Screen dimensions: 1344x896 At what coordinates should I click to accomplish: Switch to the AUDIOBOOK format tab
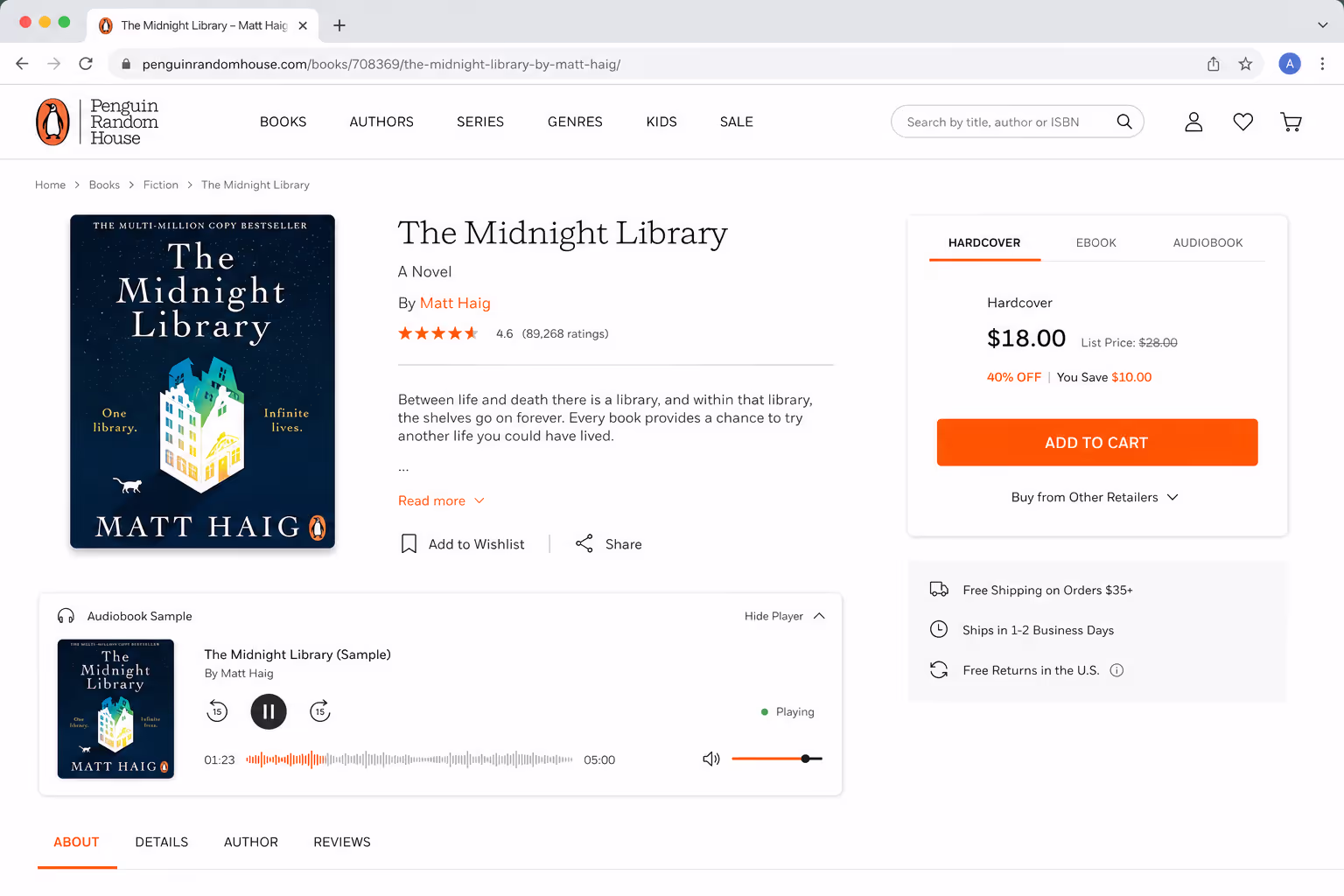pos(1207,242)
